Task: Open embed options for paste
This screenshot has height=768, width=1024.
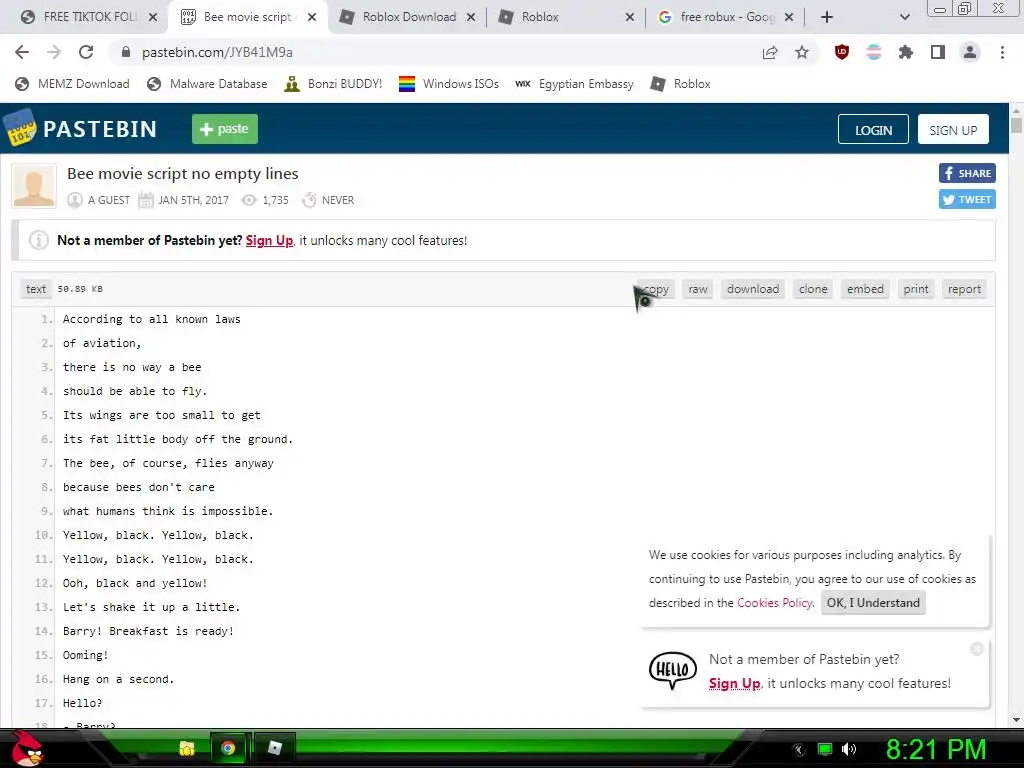Action: tap(865, 289)
